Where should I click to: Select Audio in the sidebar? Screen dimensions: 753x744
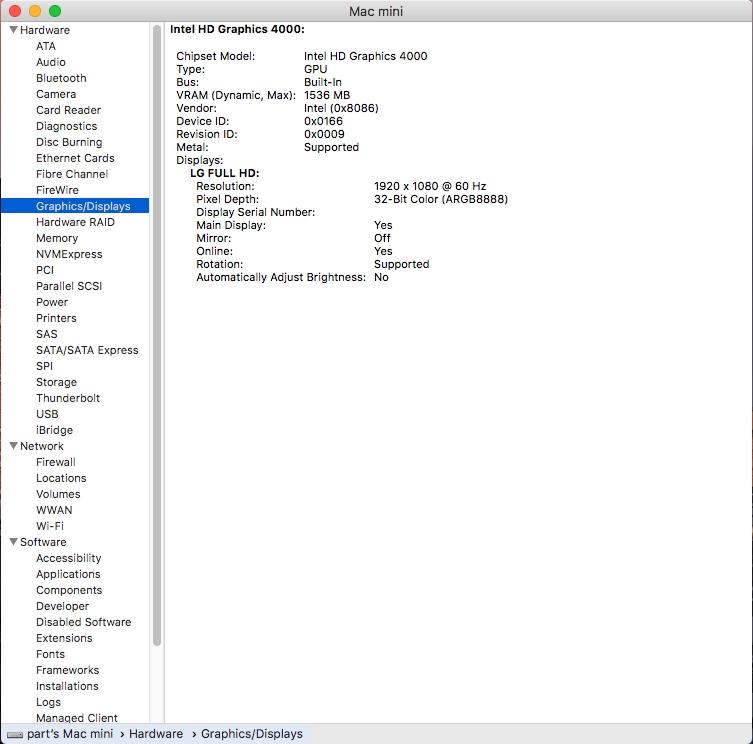[51, 62]
